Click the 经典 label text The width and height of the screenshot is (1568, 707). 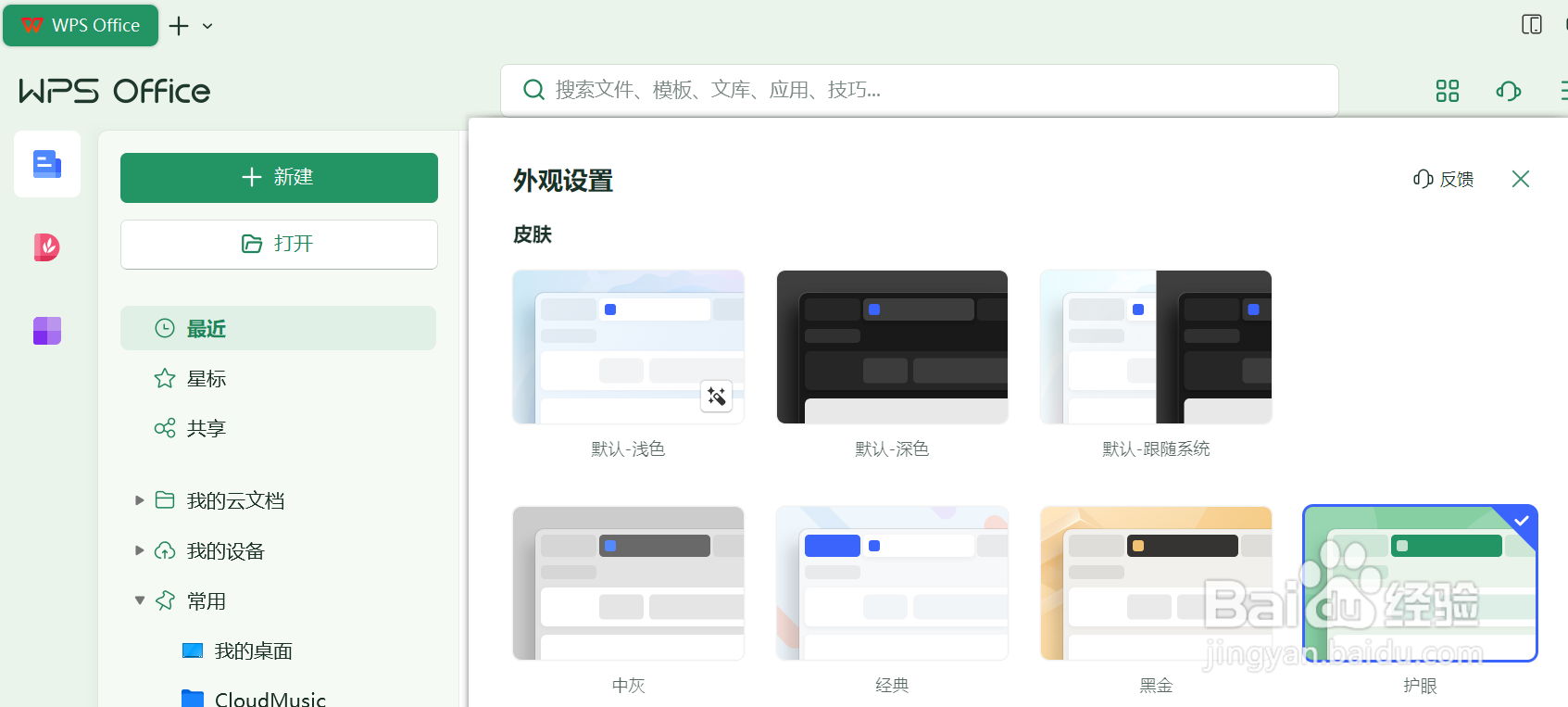tap(892, 686)
